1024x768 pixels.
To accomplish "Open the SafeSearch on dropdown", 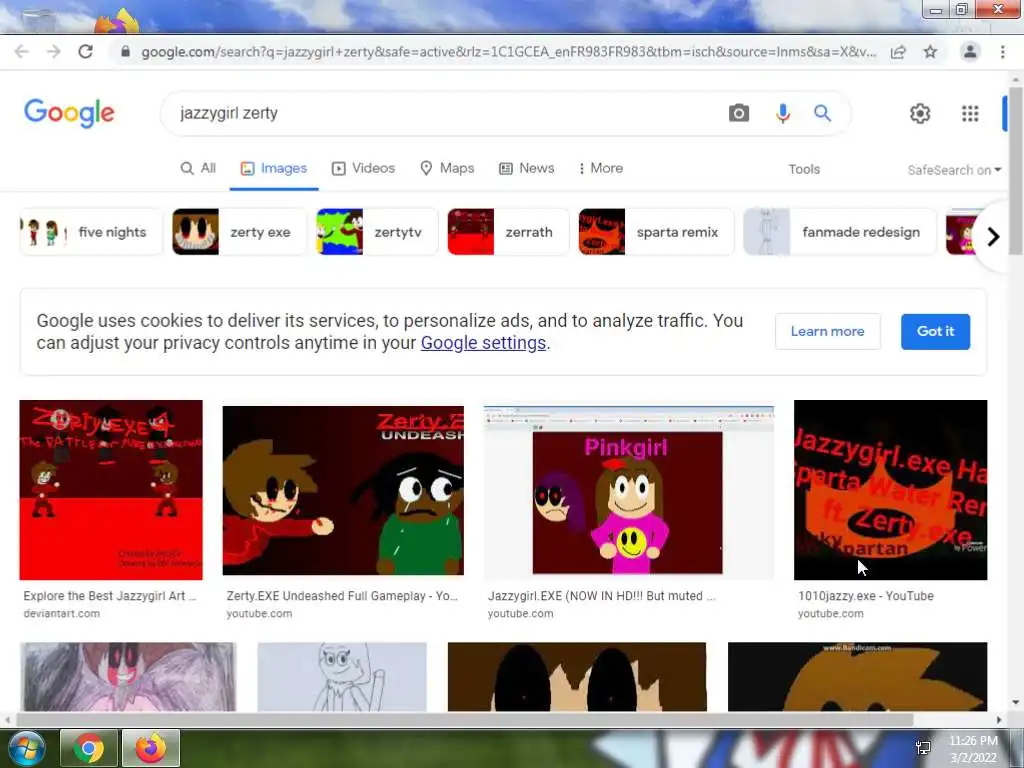I will (953, 170).
